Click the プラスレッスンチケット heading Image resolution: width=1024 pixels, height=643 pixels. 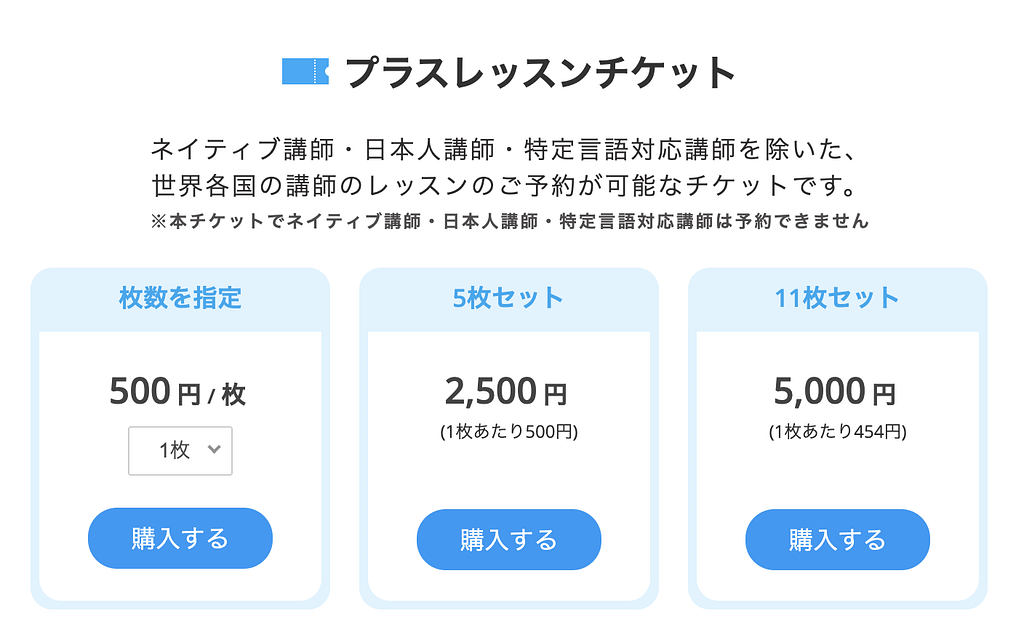click(x=540, y=73)
